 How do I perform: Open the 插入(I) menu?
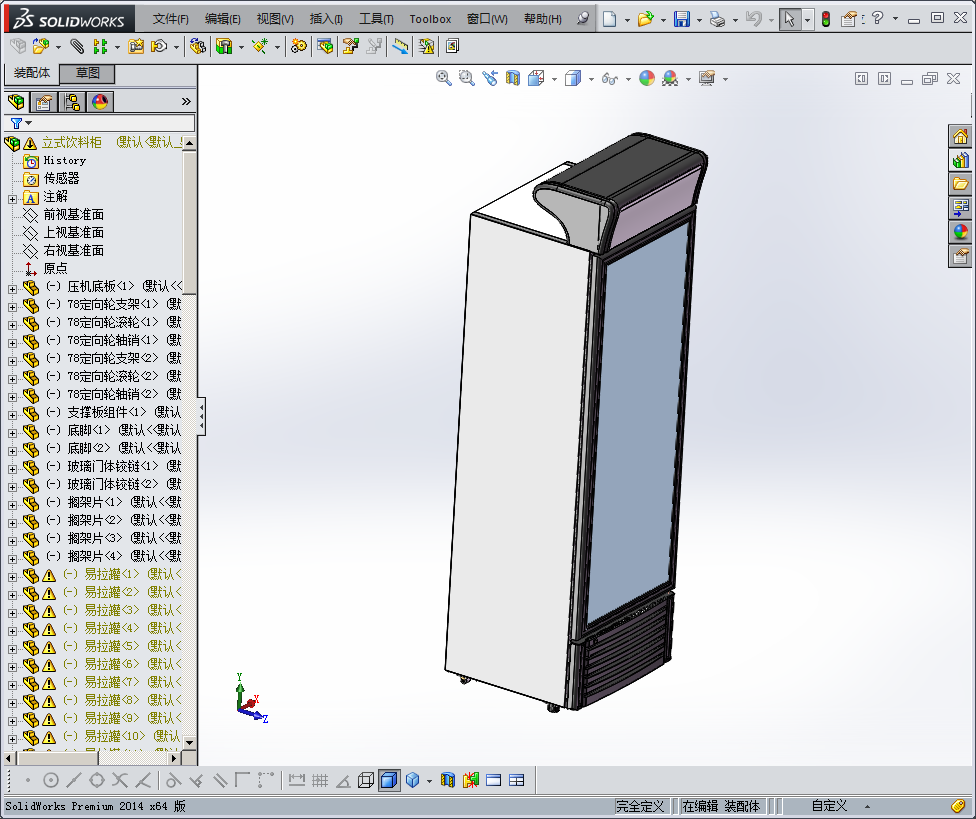click(x=326, y=19)
